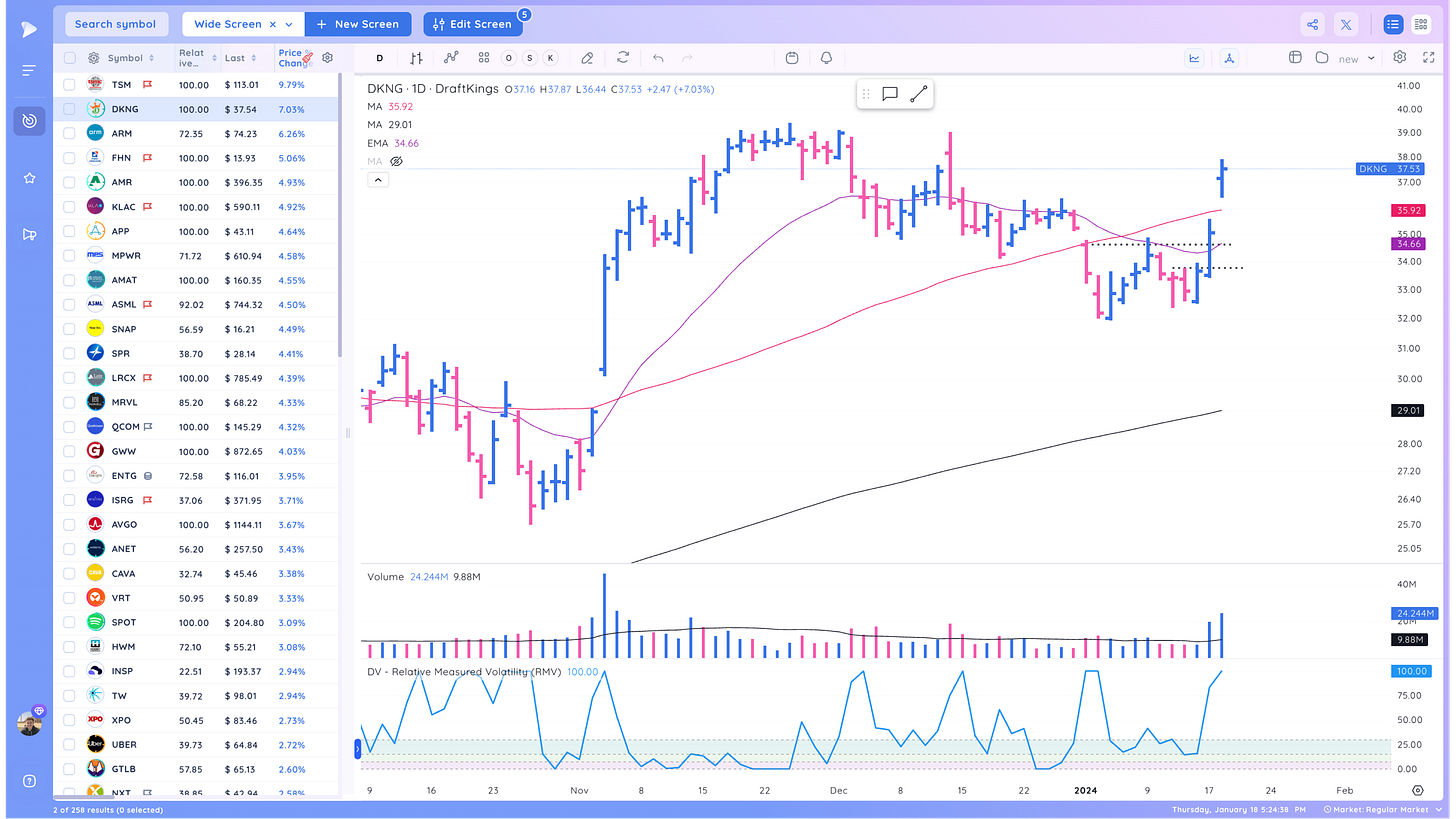Screen dimensions: 1456x819
Task: Open chart type bars icon
Action: point(417,58)
